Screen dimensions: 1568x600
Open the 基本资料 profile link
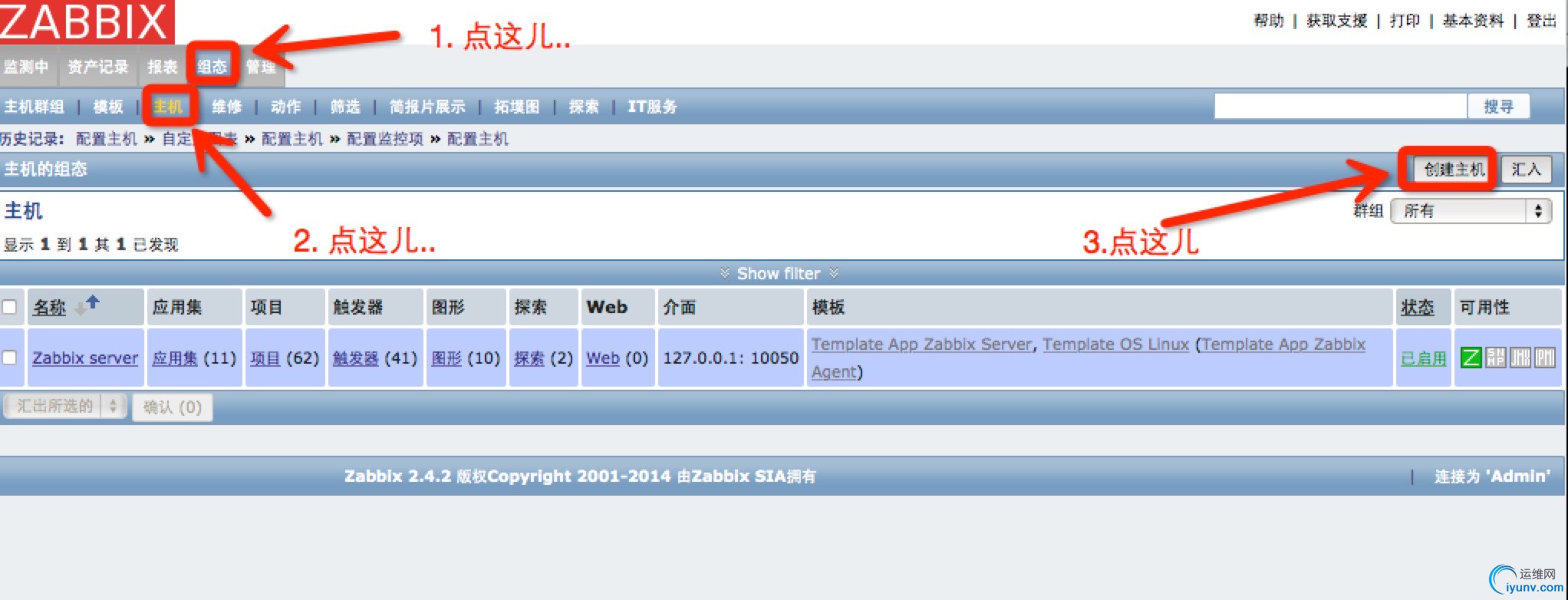point(1473,21)
